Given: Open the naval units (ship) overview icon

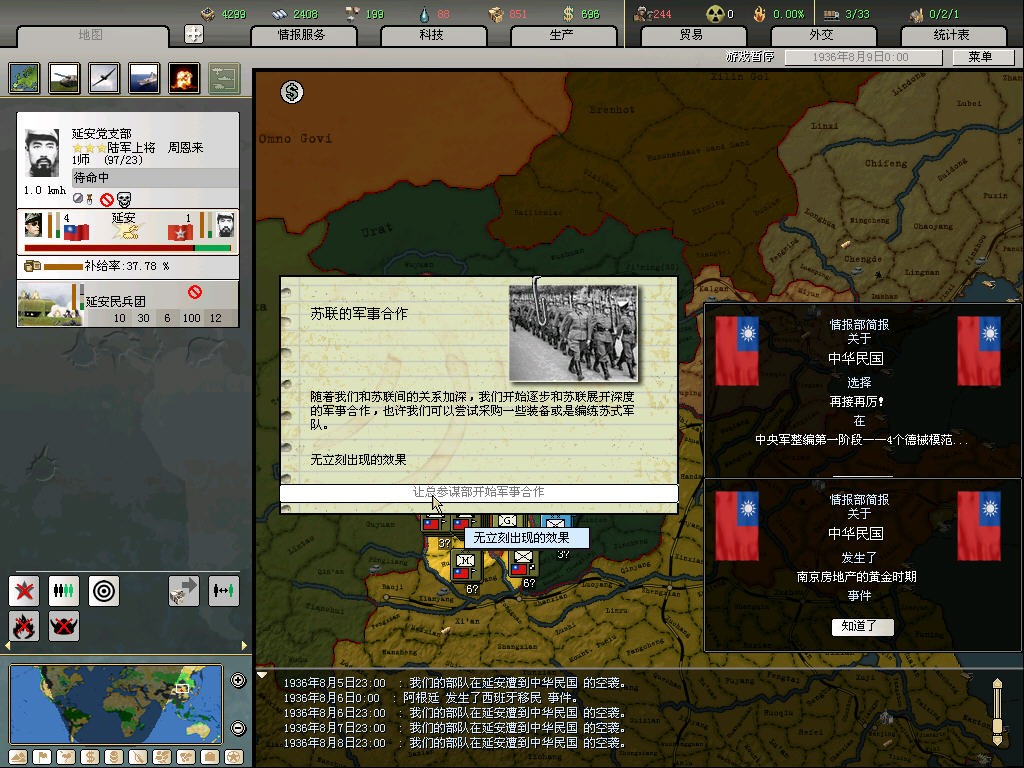Looking at the screenshot, I should pyautogui.click(x=144, y=77).
